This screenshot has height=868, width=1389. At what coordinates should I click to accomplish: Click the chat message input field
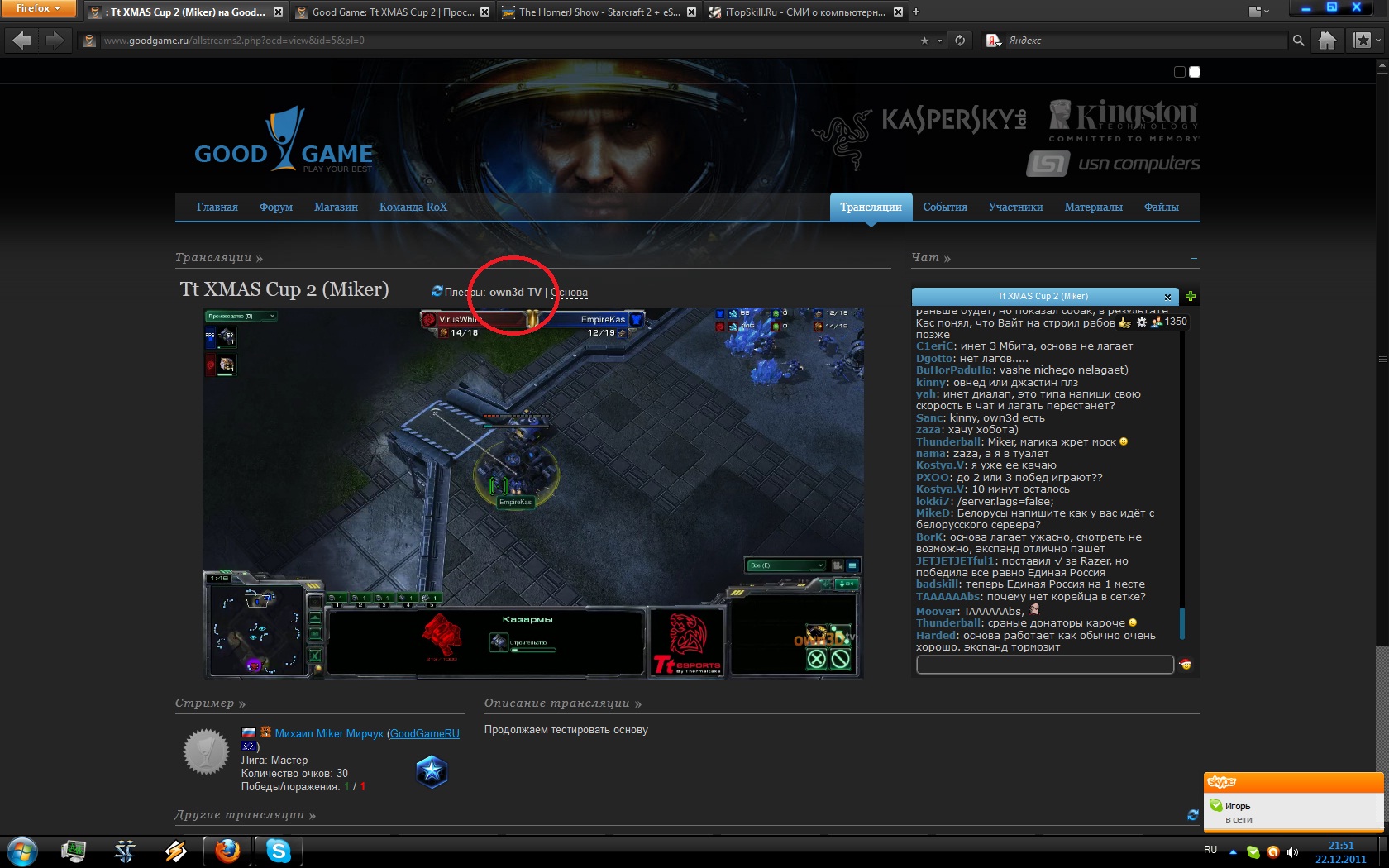coord(1044,665)
